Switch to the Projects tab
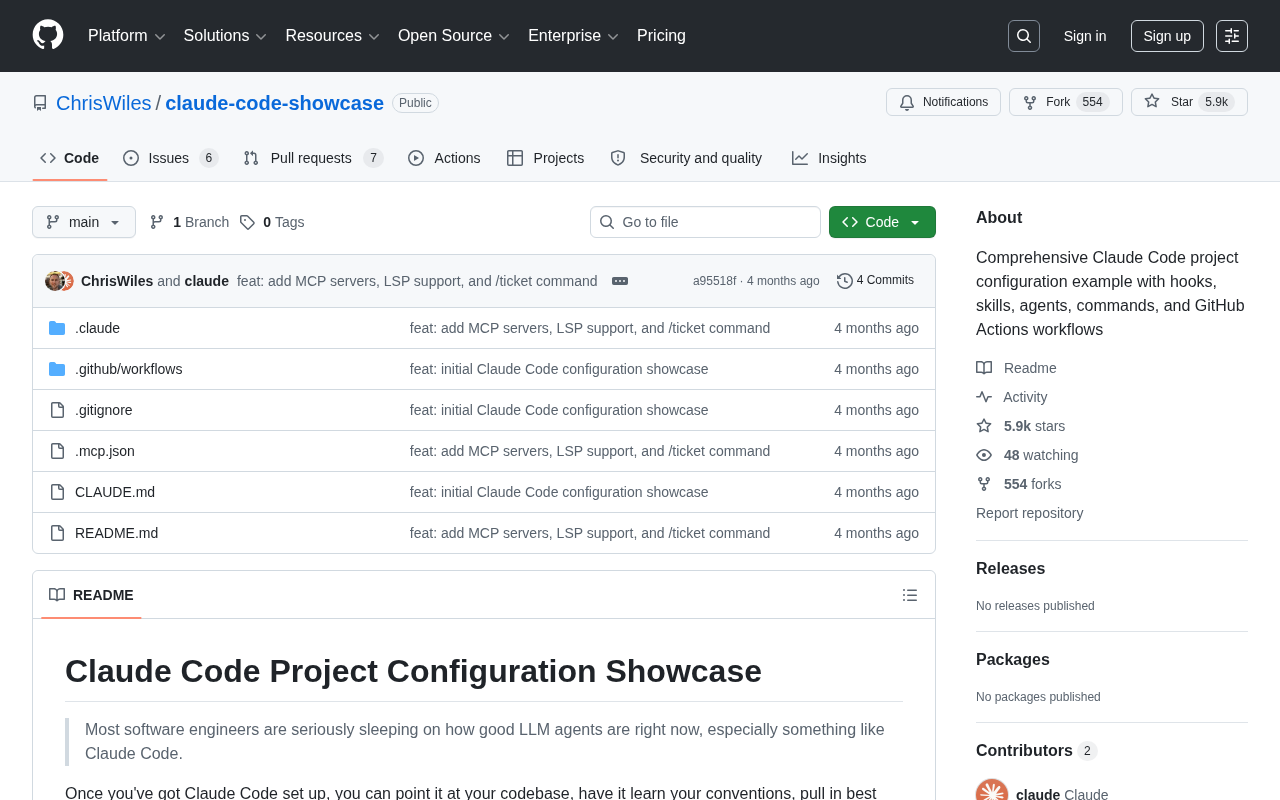This screenshot has height=800, width=1280. tap(545, 158)
